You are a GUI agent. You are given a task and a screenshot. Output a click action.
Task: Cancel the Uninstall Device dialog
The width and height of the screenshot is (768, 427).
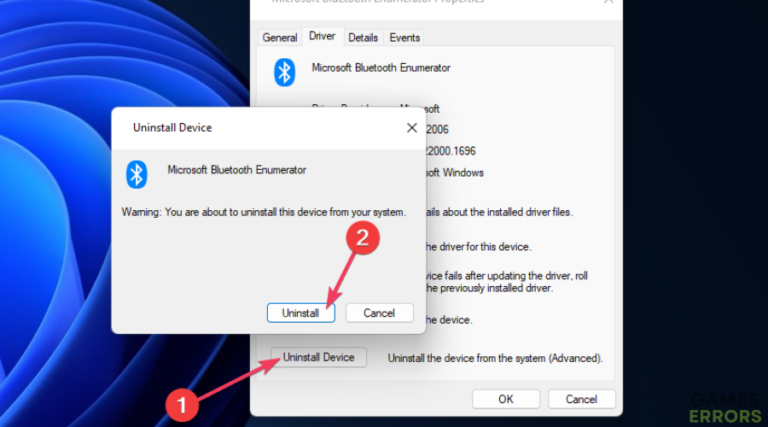pos(379,313)
